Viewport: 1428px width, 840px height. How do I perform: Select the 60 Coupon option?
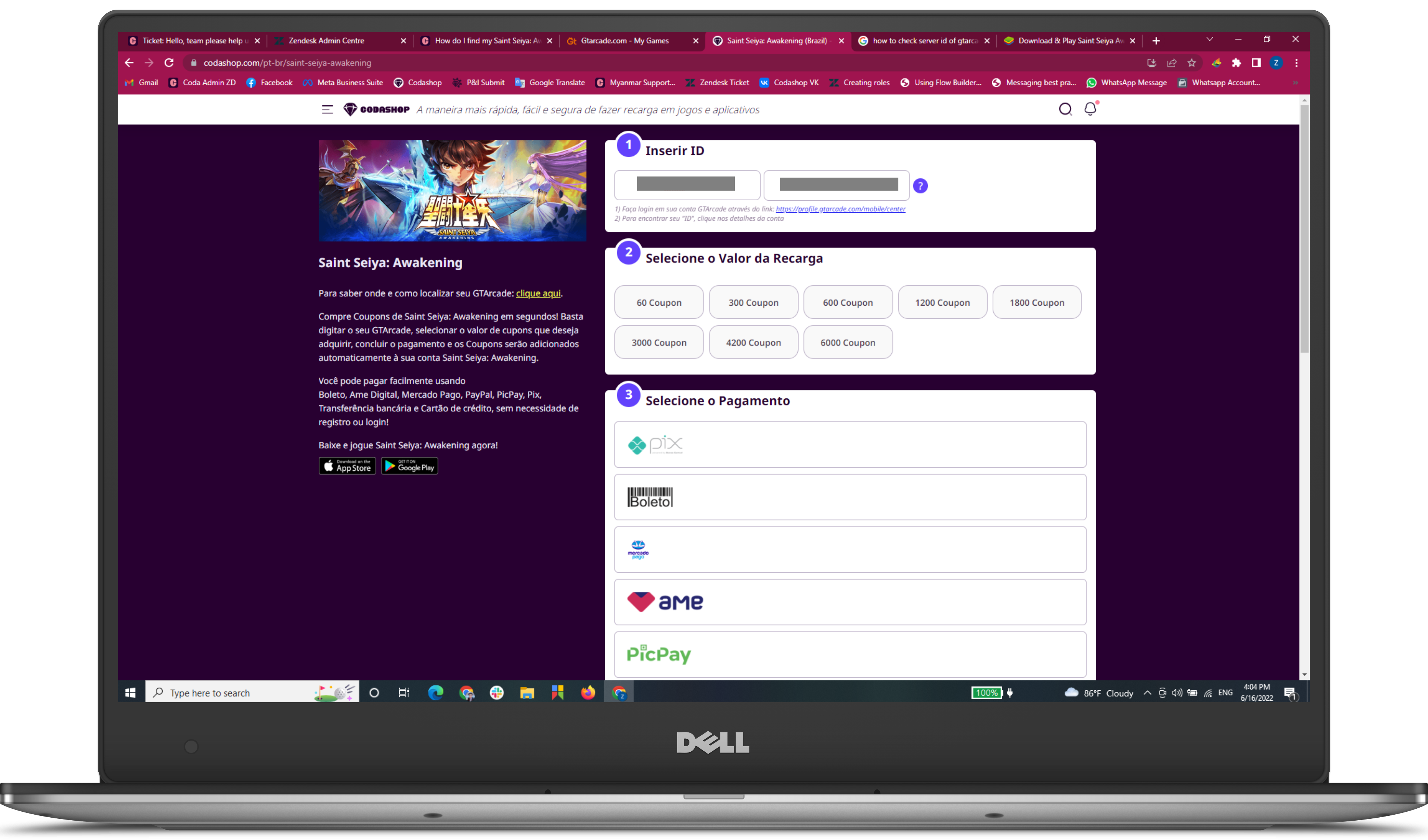[x=659, y=302]
